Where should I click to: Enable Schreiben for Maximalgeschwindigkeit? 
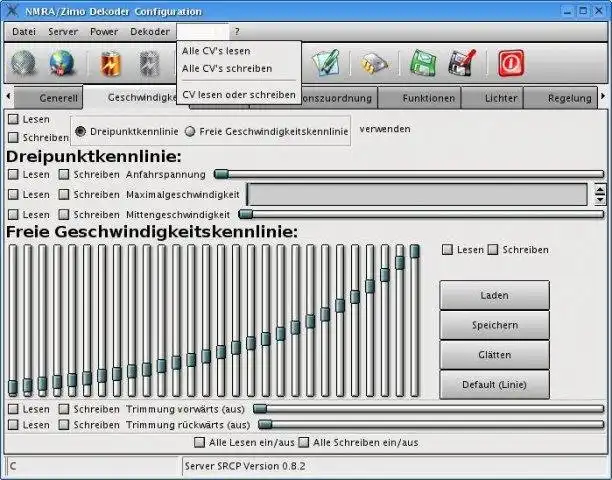coord(64,194)
